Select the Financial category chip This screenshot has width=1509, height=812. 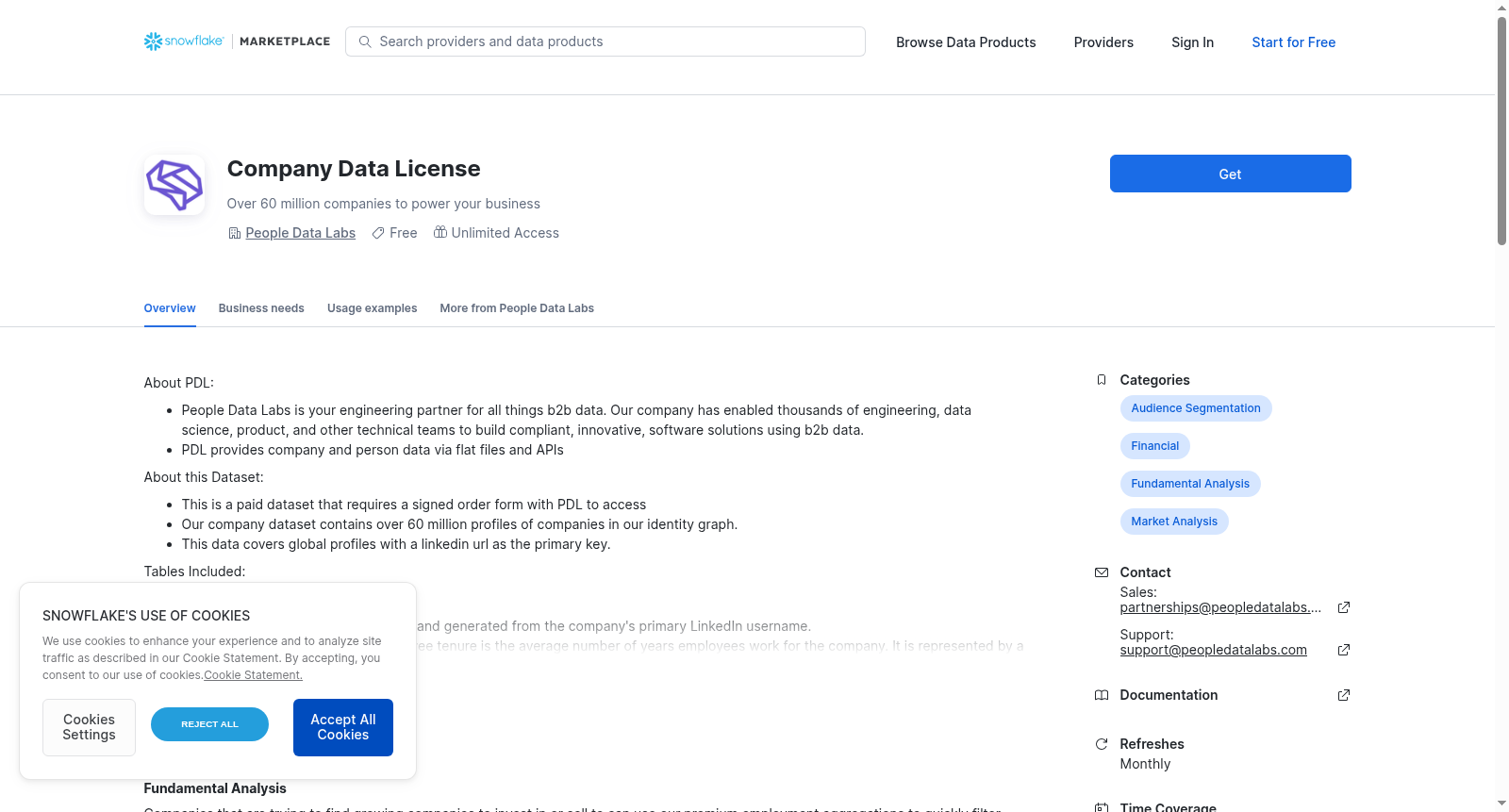click(x=1154, y=446)
